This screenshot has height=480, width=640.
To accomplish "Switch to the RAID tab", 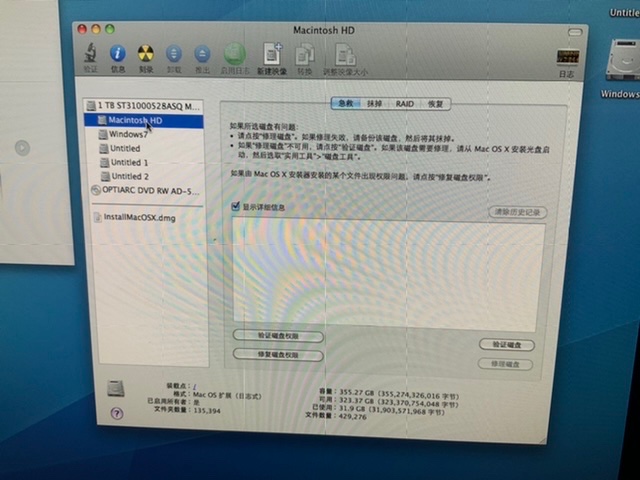I will pyautogui.click(x=404, y=104).
